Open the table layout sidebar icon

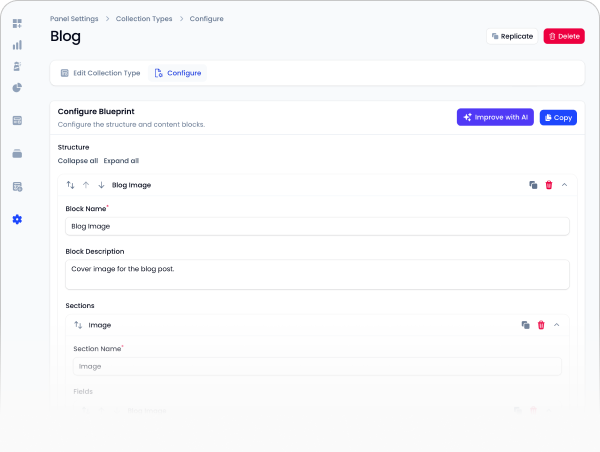click(x=17, y=121)
